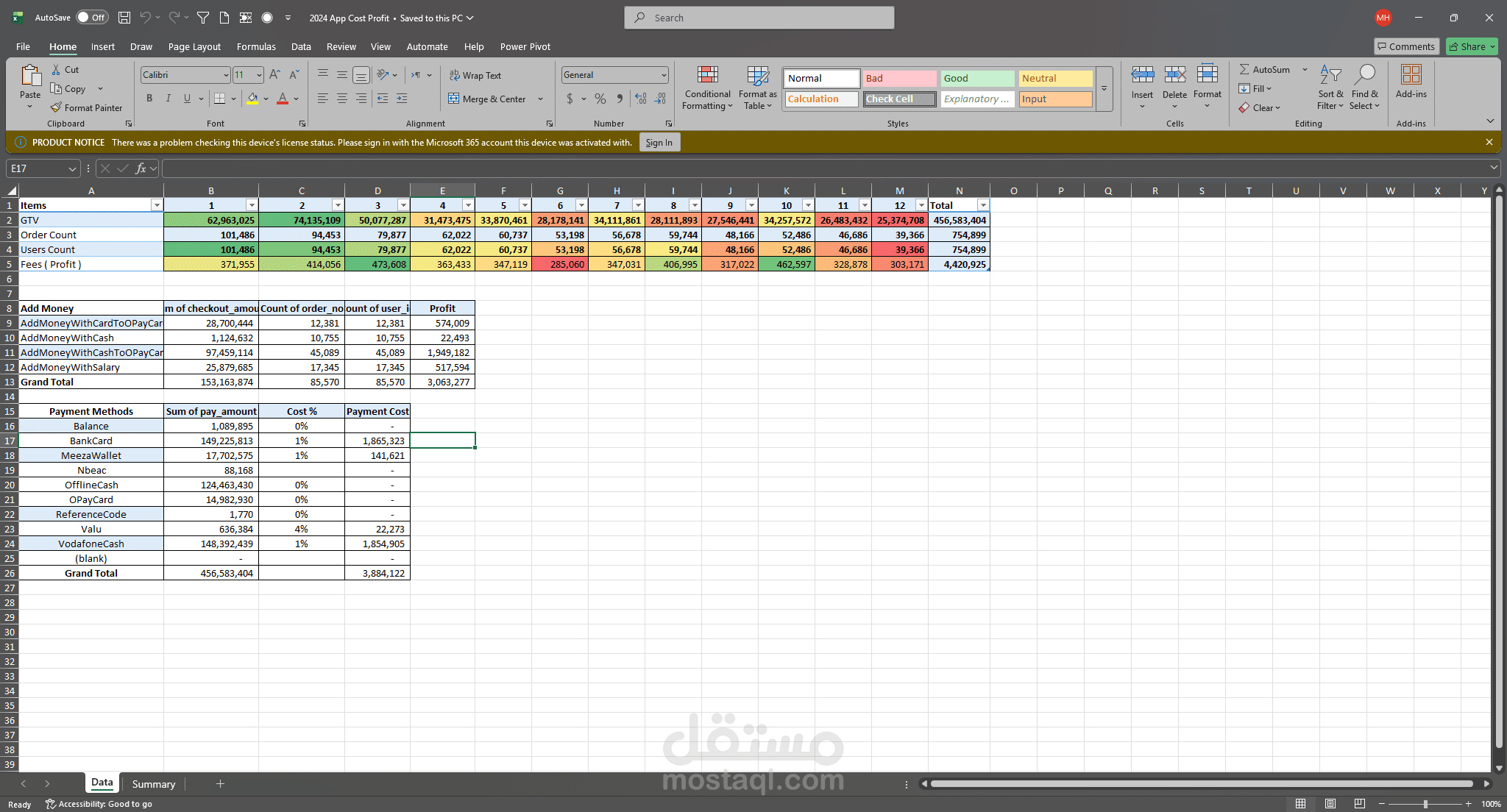Image resolution: width=1507 pixels, height=812 pixels.
Task: Apply Bold formatting
Action: pyautogui.click(x=149, y=98)
